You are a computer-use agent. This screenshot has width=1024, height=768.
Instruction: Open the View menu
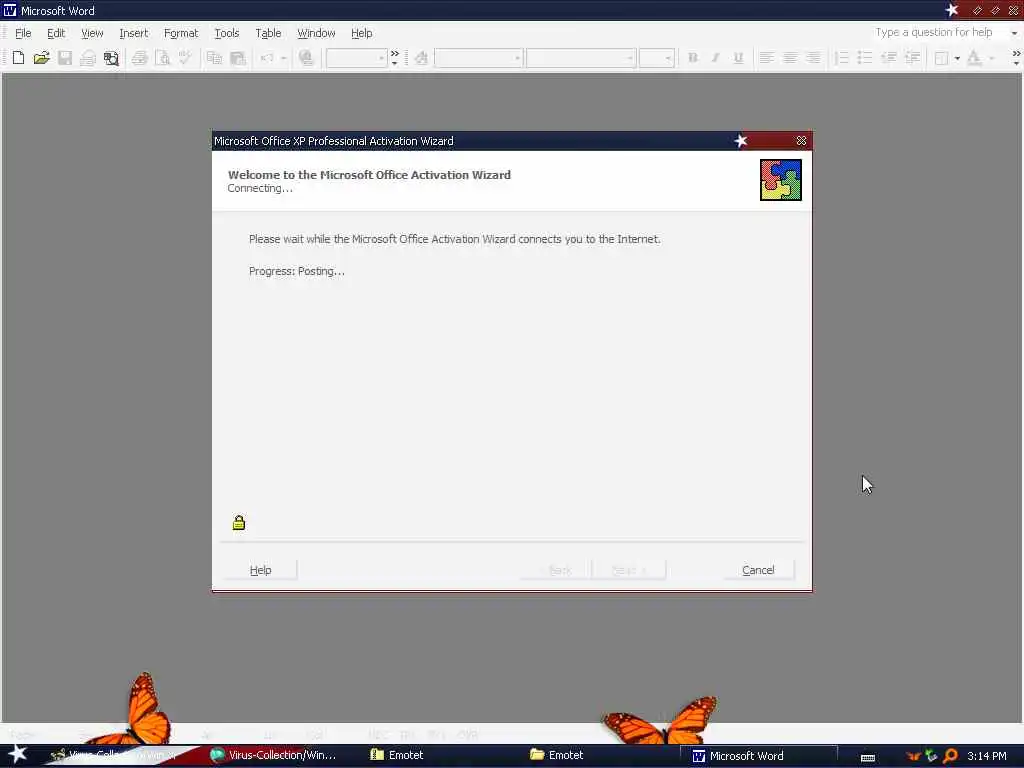tap(92, 33)
